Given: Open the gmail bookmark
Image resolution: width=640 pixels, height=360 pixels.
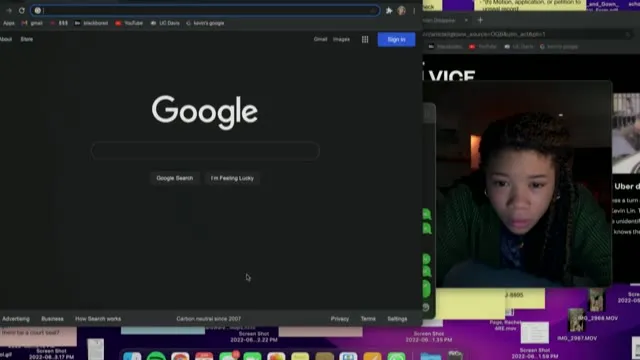Looking at the screenshot, I should tap(32, 23).
